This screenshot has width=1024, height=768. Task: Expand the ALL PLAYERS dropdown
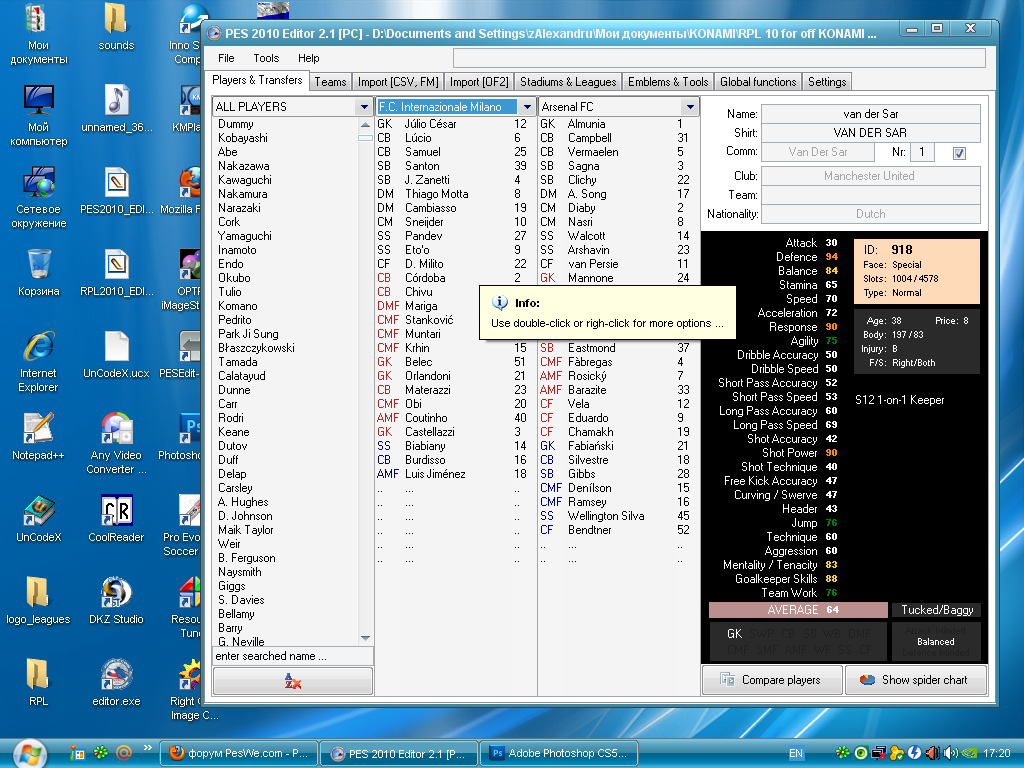(364, 106)
